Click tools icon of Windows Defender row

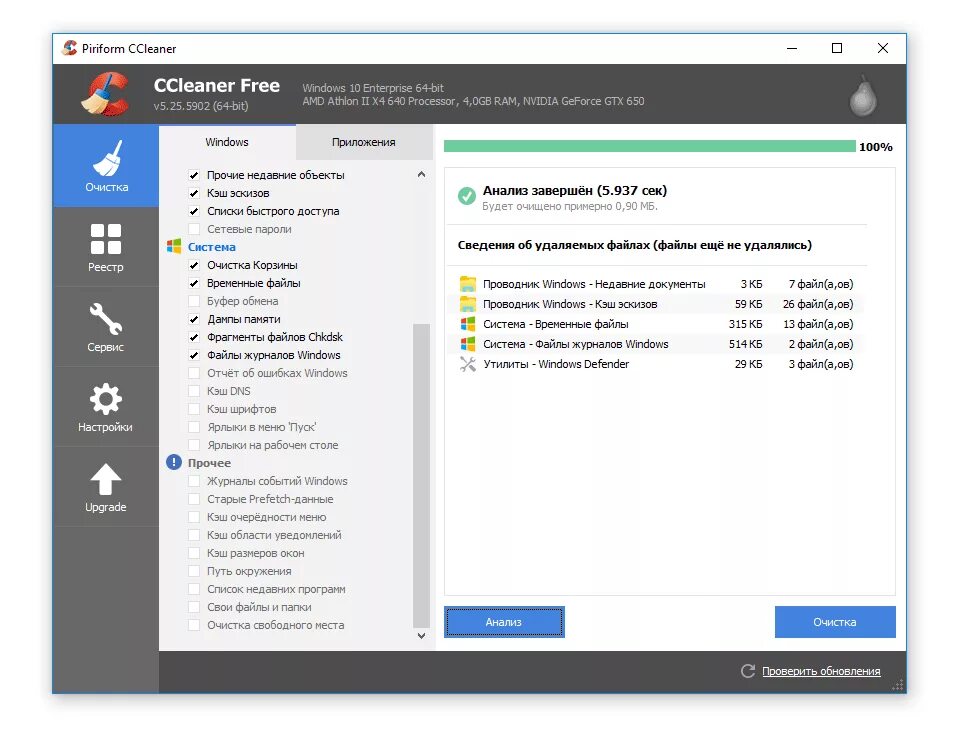(x=468, y=364)
